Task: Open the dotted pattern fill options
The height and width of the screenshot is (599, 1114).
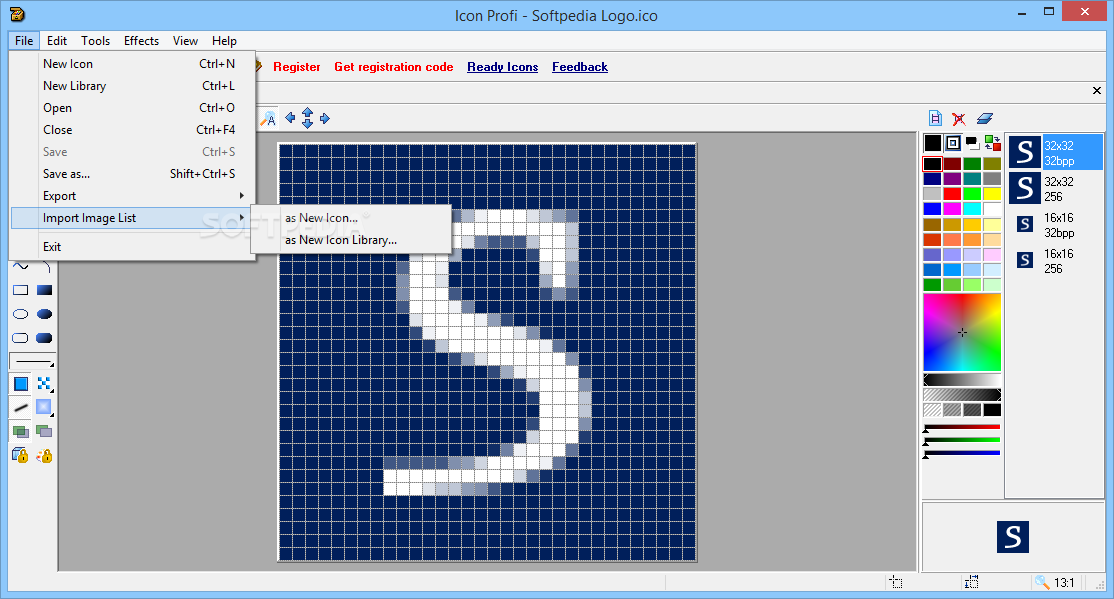Action: tap(45, 384)
